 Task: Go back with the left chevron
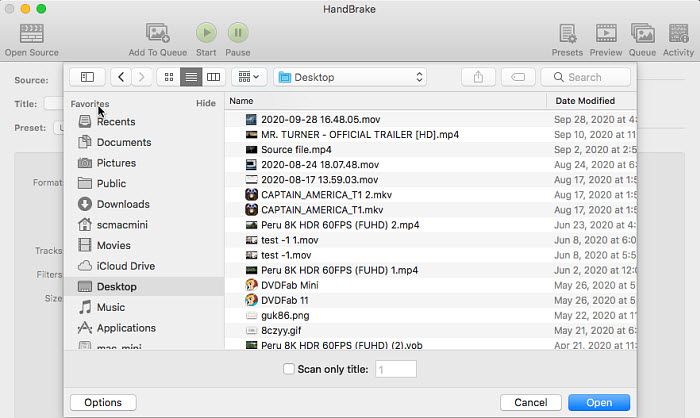pyautogui.click(x=121, y=77)
